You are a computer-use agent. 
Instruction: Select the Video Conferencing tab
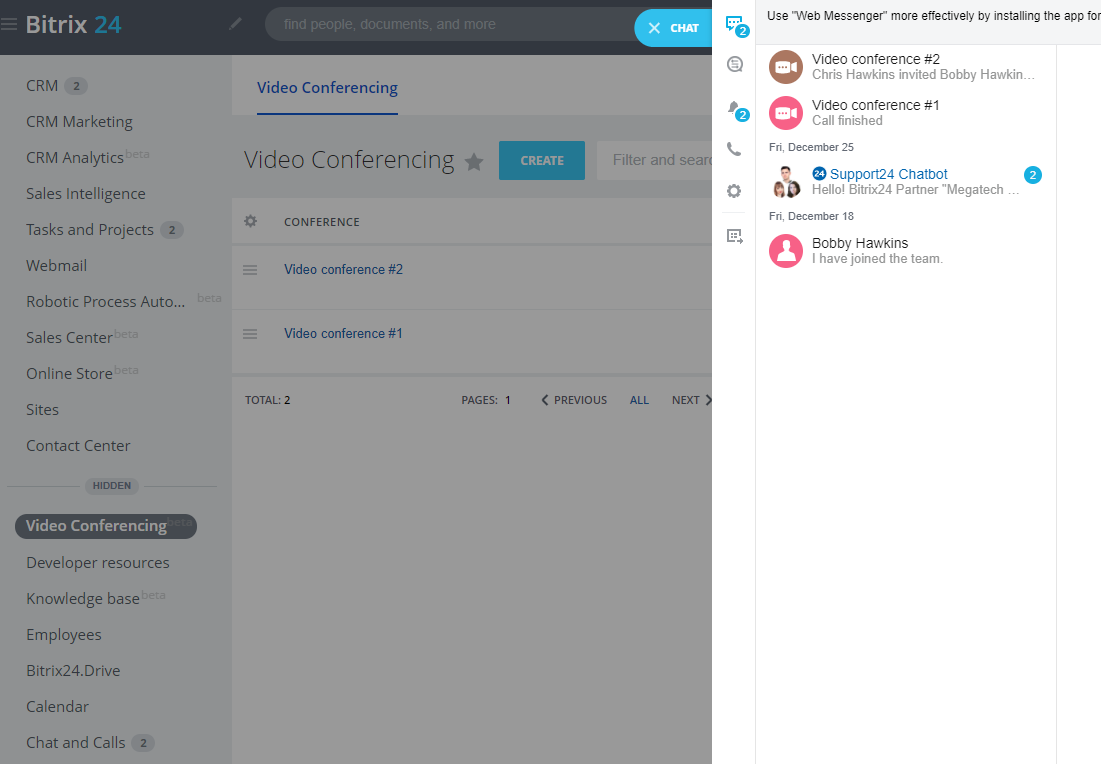327,88
